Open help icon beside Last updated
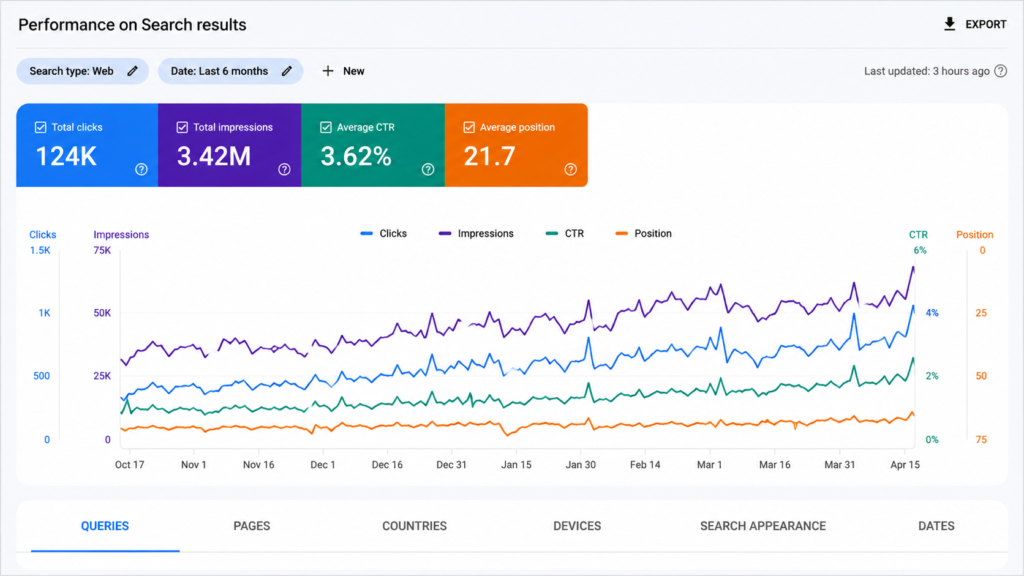This screenshot has width=1024, height=576. point(1000,71)
